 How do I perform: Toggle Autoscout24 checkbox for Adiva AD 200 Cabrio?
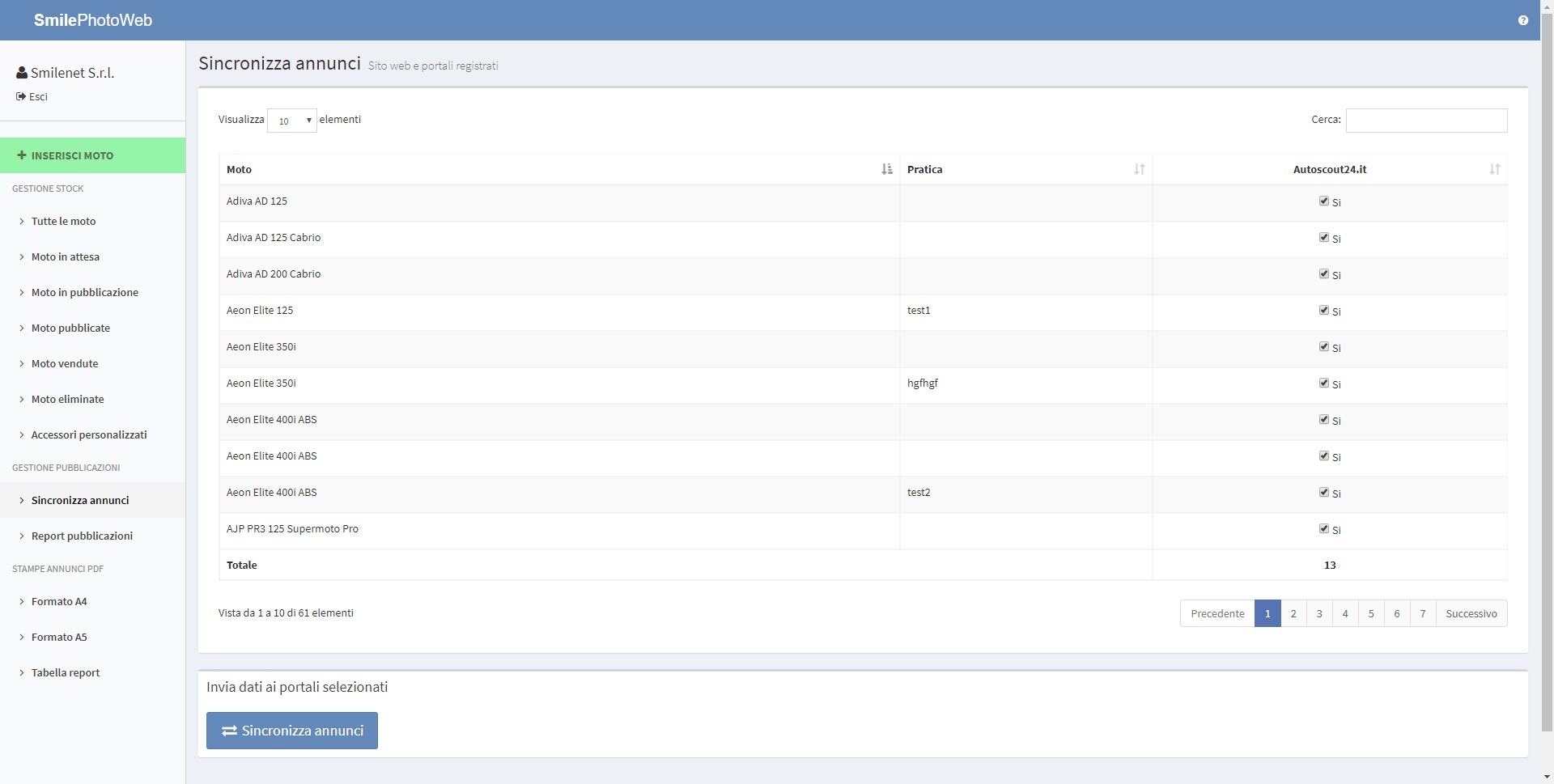1324,273
